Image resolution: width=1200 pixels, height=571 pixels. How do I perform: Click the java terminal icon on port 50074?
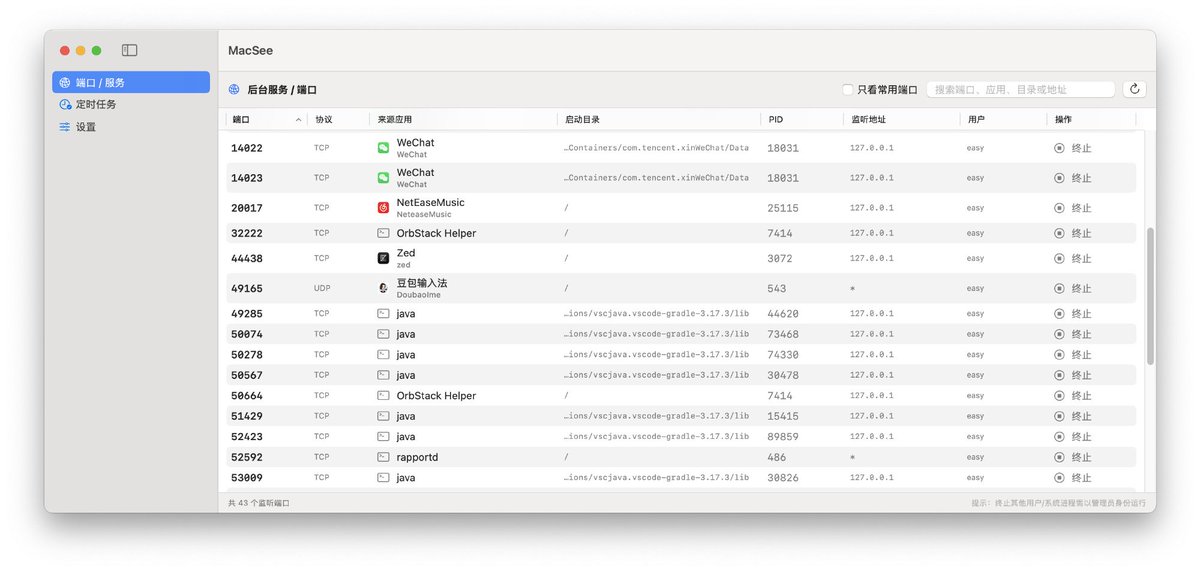(x=383, y=334)
